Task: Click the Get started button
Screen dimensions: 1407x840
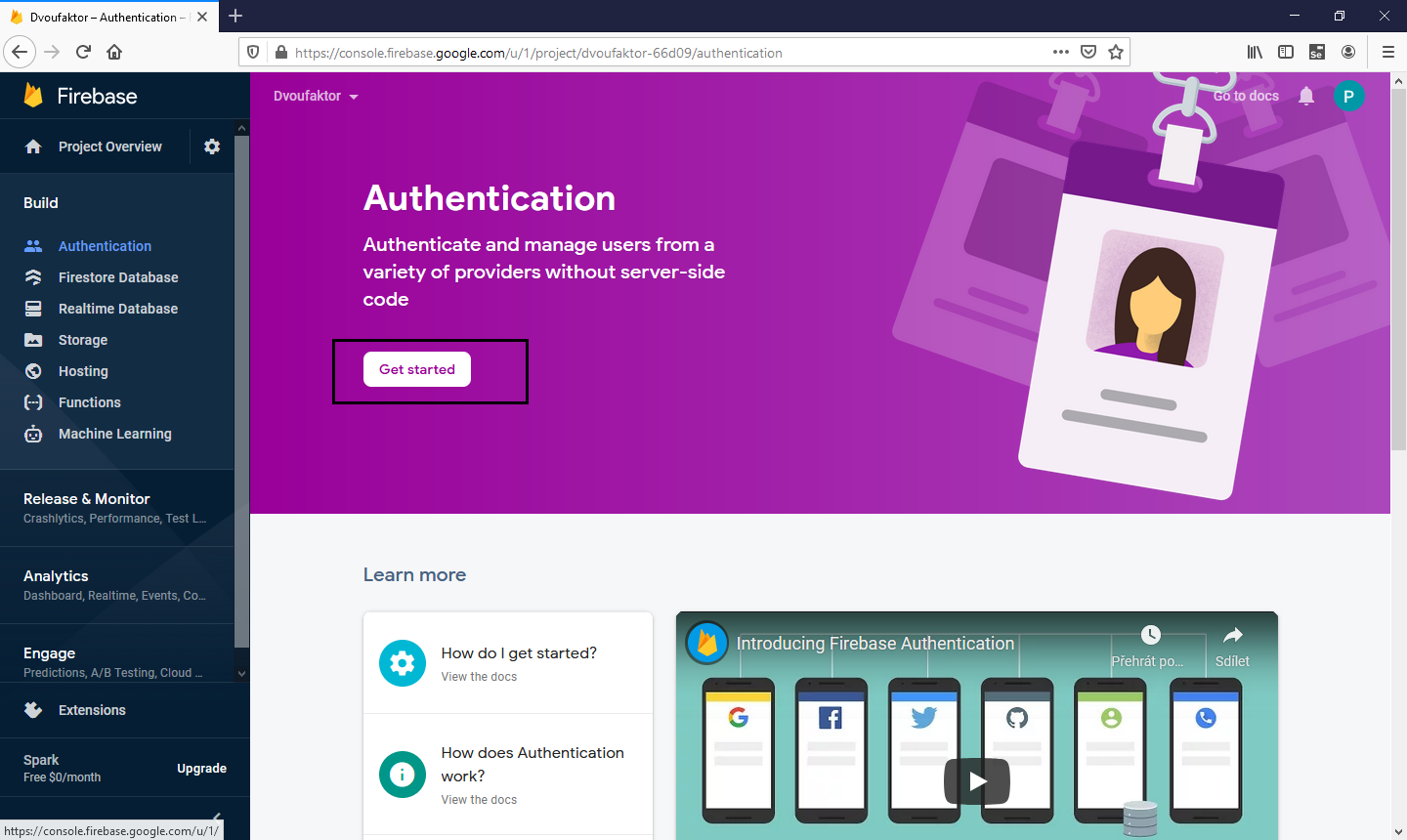Action: point(417,369)
